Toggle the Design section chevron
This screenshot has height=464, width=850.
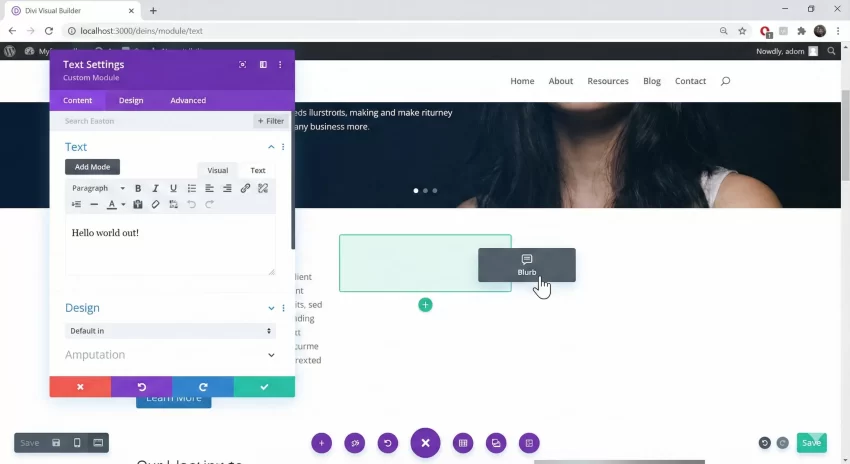271,308
